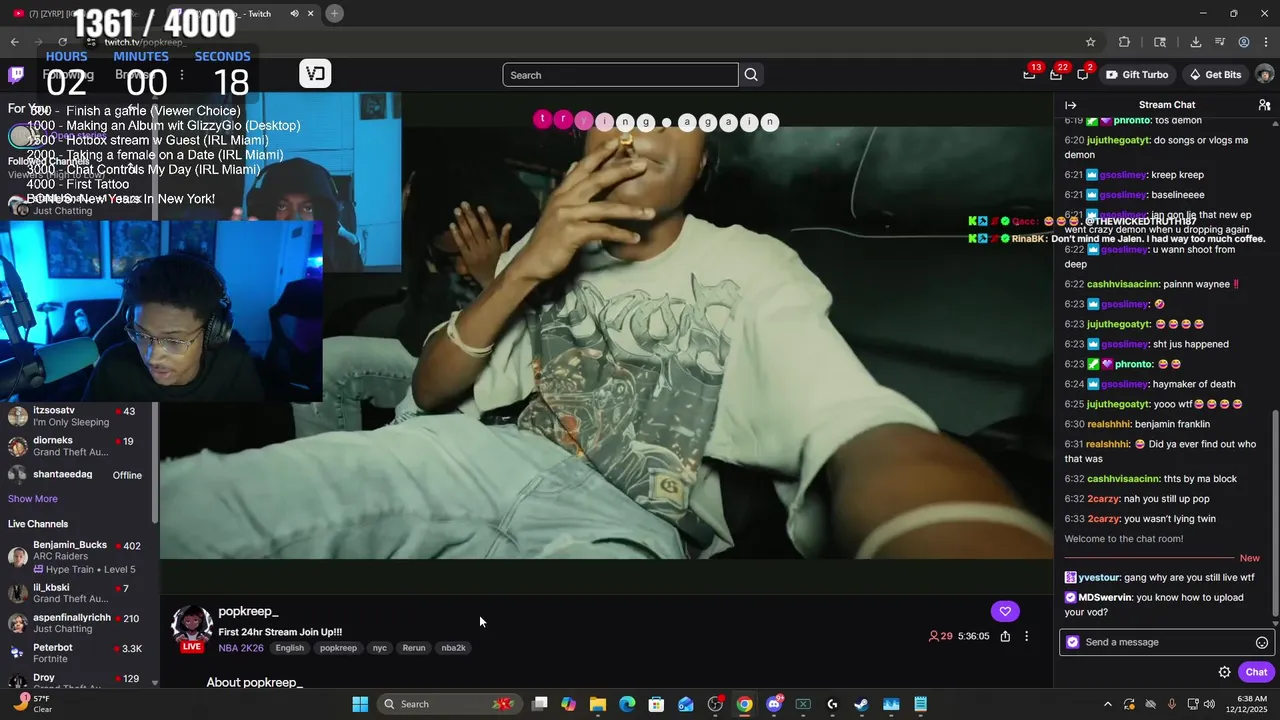Click the Twitch search field
This screenshot has width=1280, height=720.
pyautogui.click(x=620, y=75)
